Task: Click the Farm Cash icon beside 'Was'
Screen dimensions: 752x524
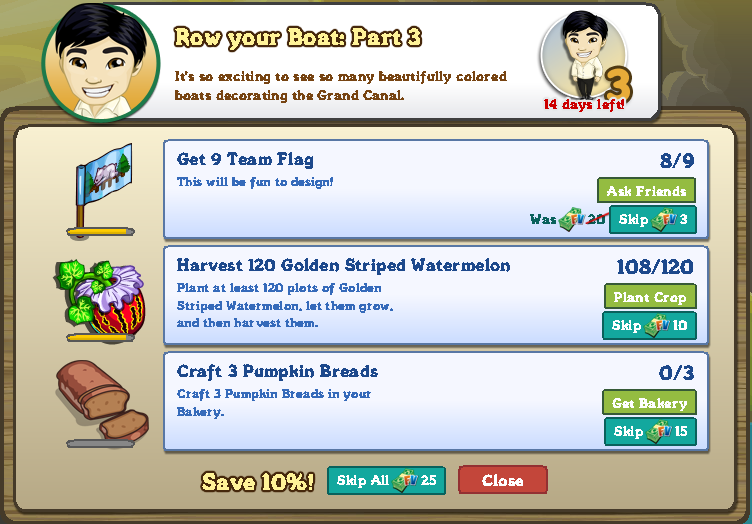Action: (x=572, y=219)
